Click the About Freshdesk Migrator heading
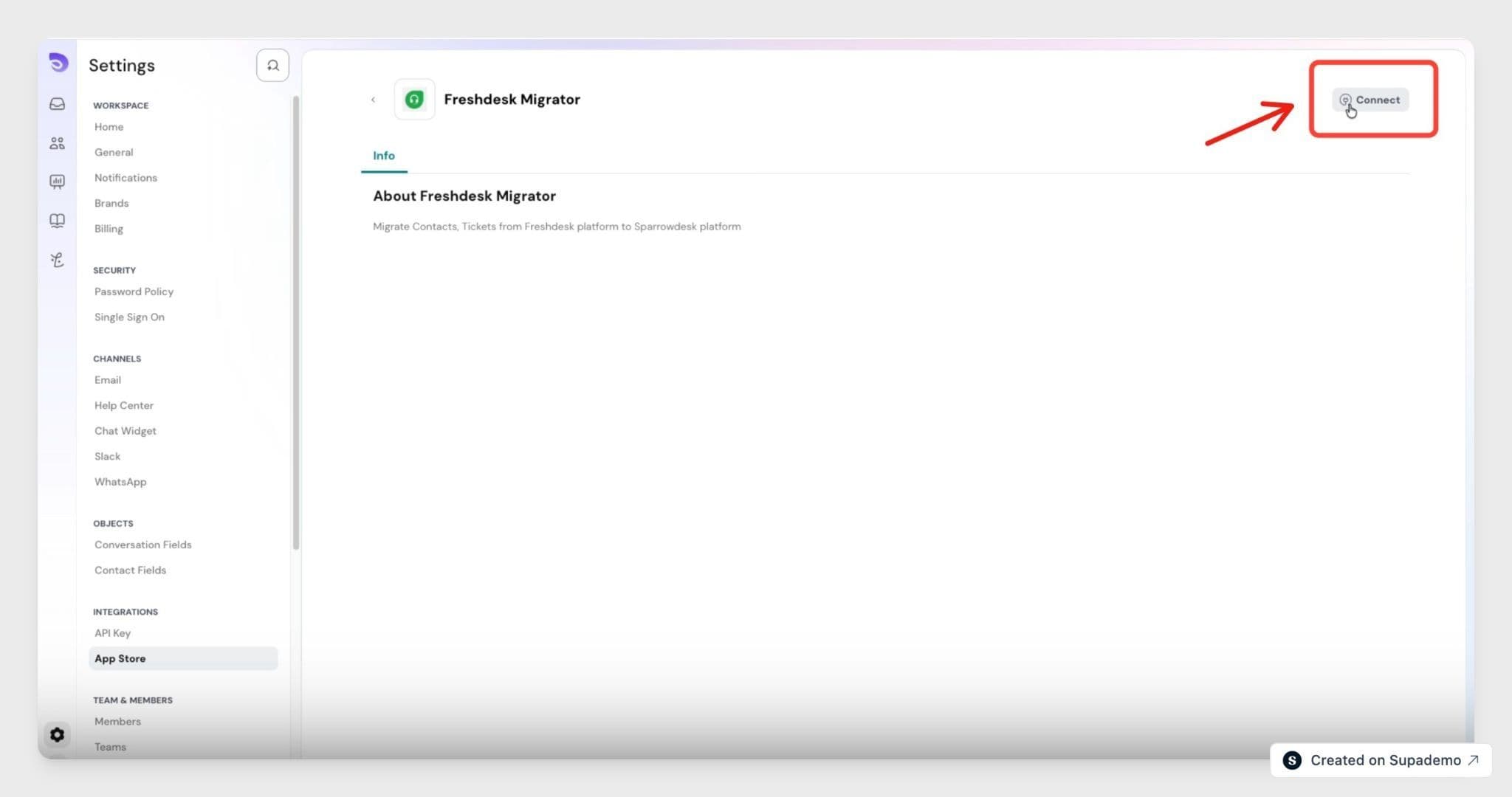The width and height of the screenshot is (1512, 797). pos(464,196)
